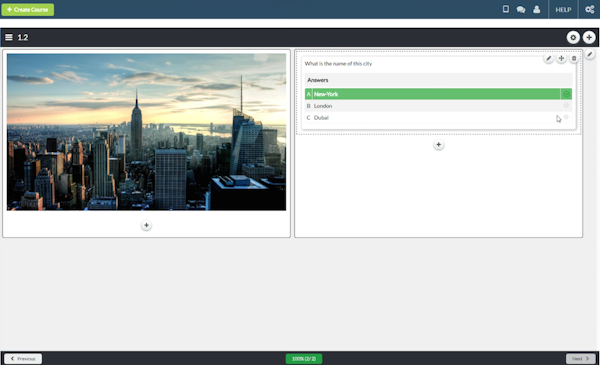600x365 pixels.
Task: Click the 100% (2/2) progress indicator
Action: 304,358
